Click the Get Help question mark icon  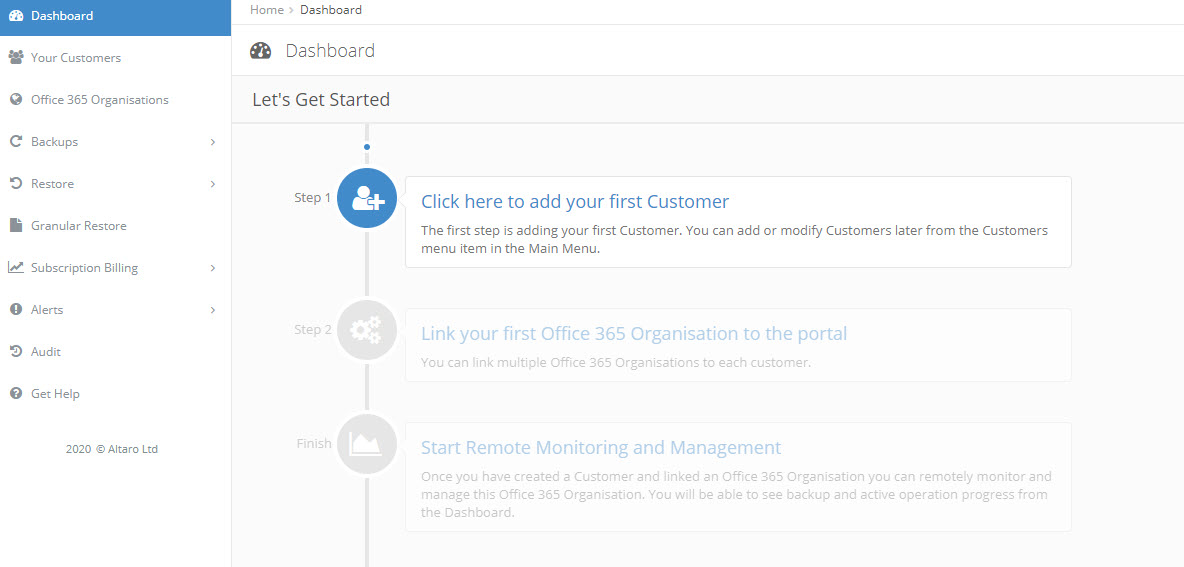pyautogui.click(x=16, y=394)
